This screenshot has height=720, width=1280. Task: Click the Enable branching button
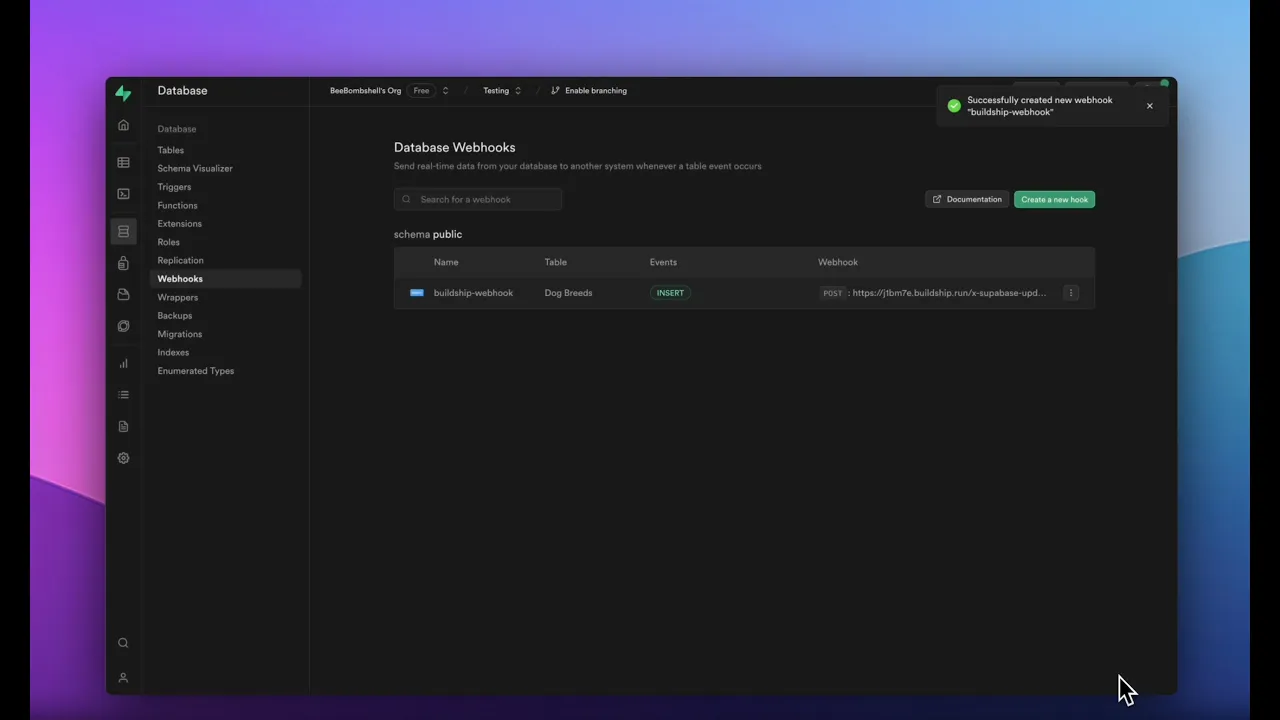coord(589,91)
